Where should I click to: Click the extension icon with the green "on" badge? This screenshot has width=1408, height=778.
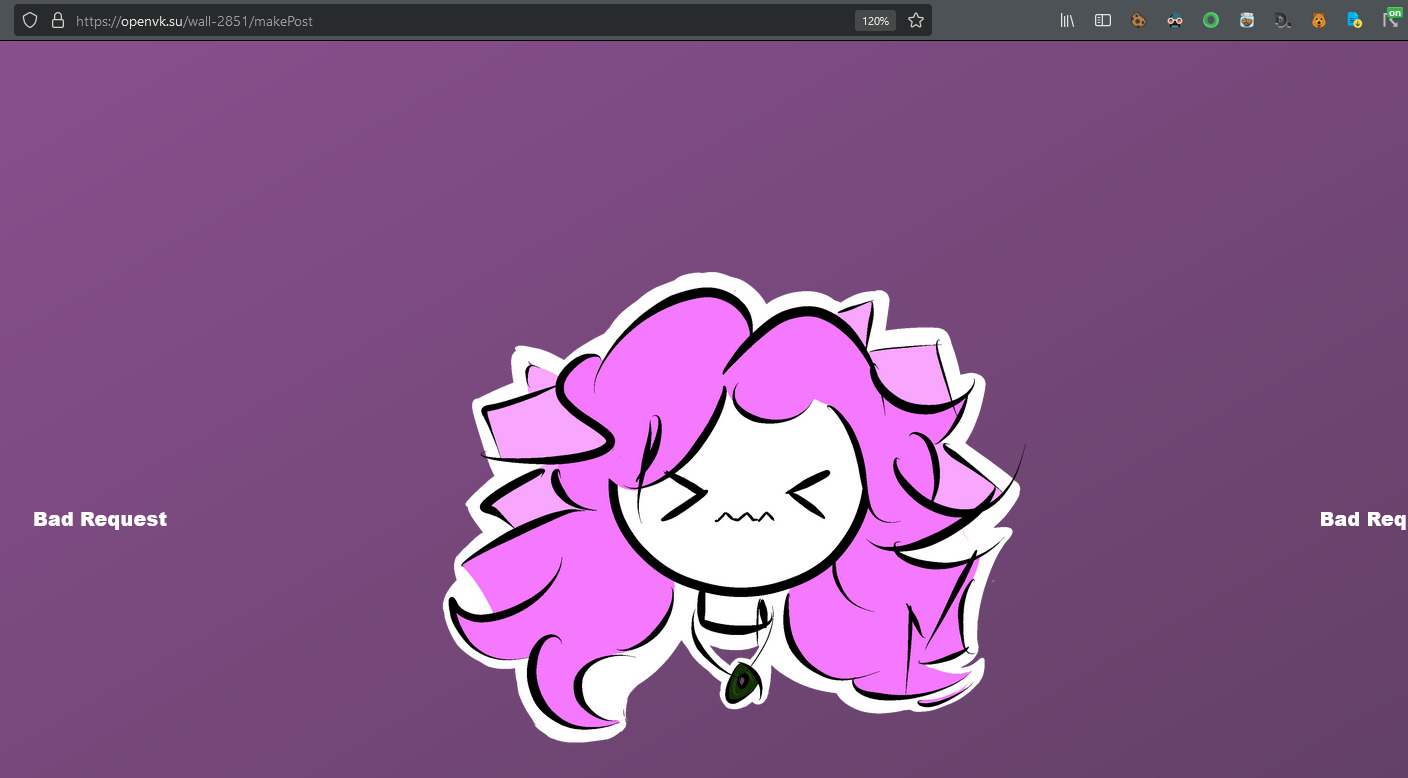(1391, 18)
